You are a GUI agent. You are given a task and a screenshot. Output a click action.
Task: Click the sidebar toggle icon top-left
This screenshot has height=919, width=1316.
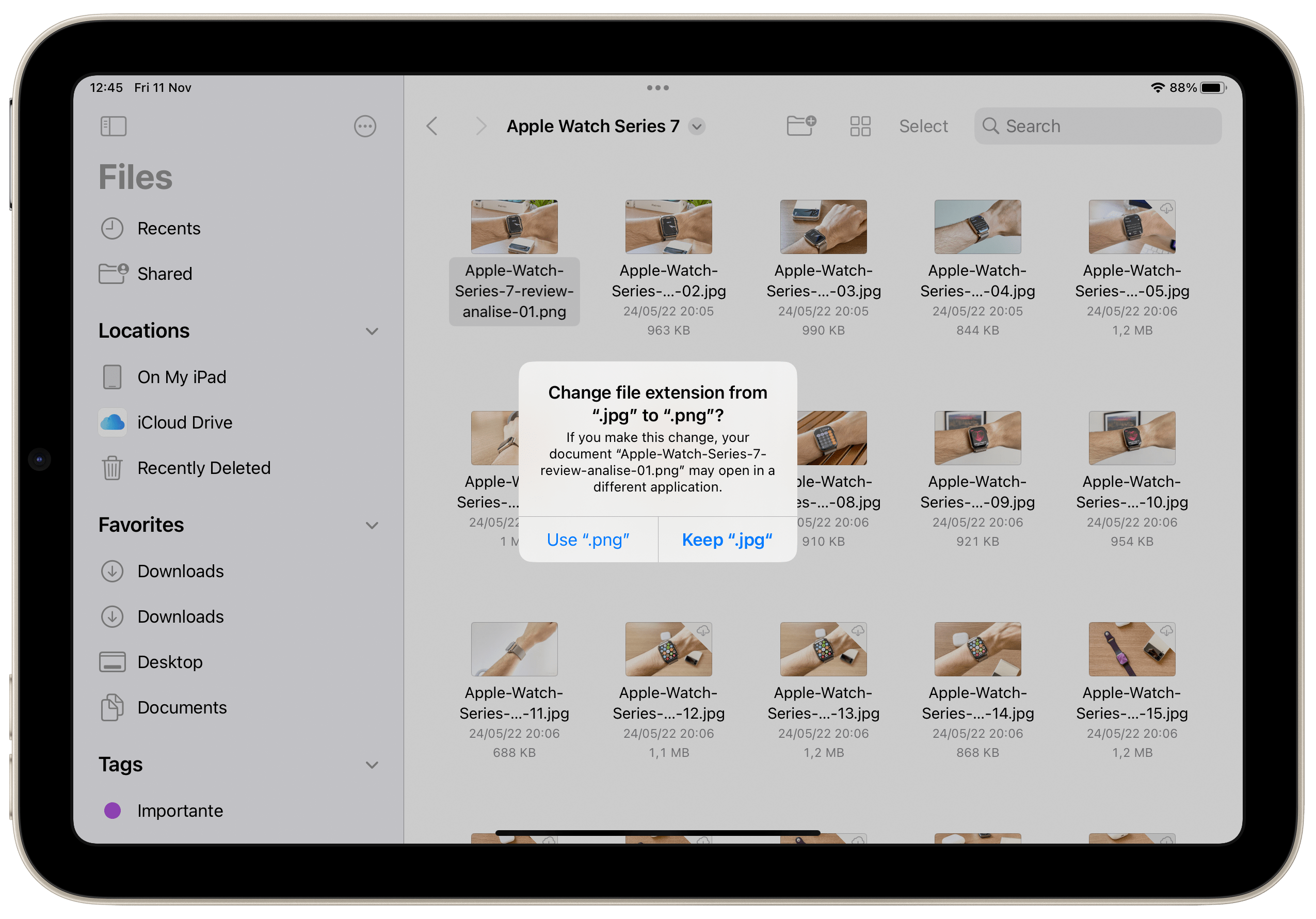click(x=113, y=125)
